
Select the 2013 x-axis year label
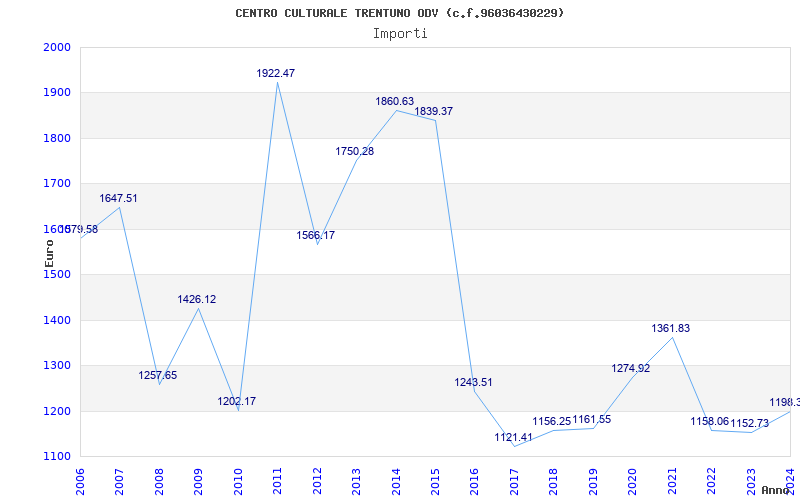pyautogui.click(x=356, y=482)
